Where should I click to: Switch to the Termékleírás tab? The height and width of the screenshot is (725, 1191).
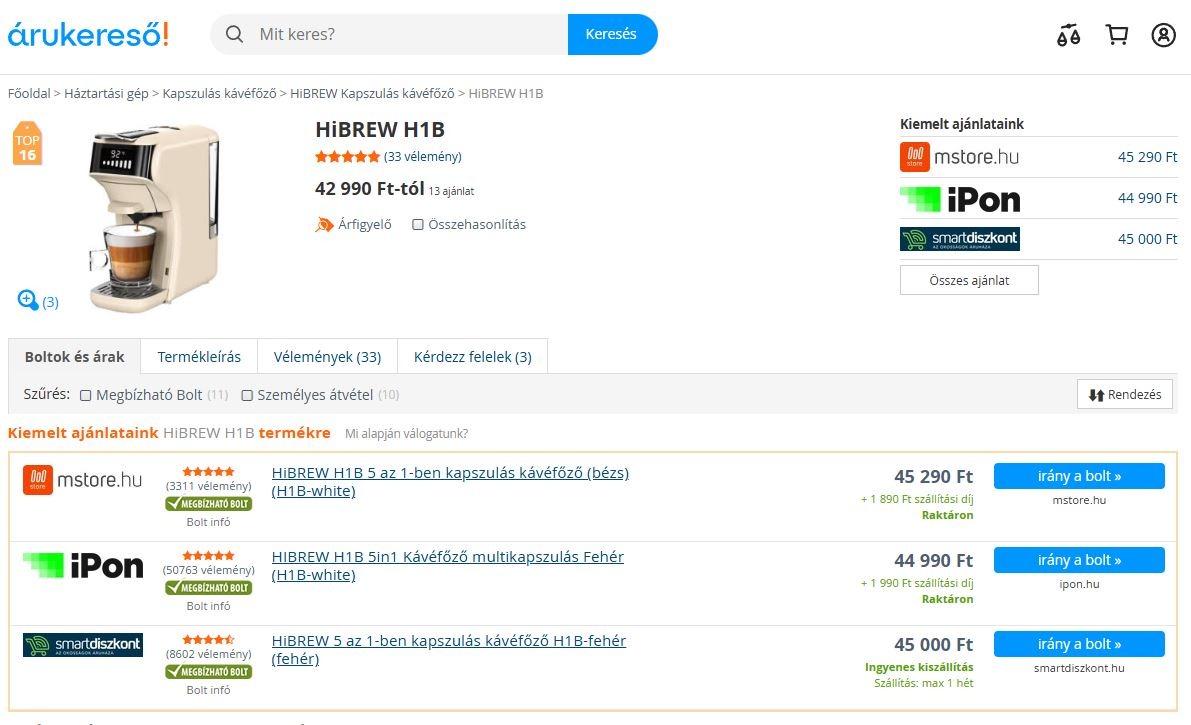coord(199,356)
